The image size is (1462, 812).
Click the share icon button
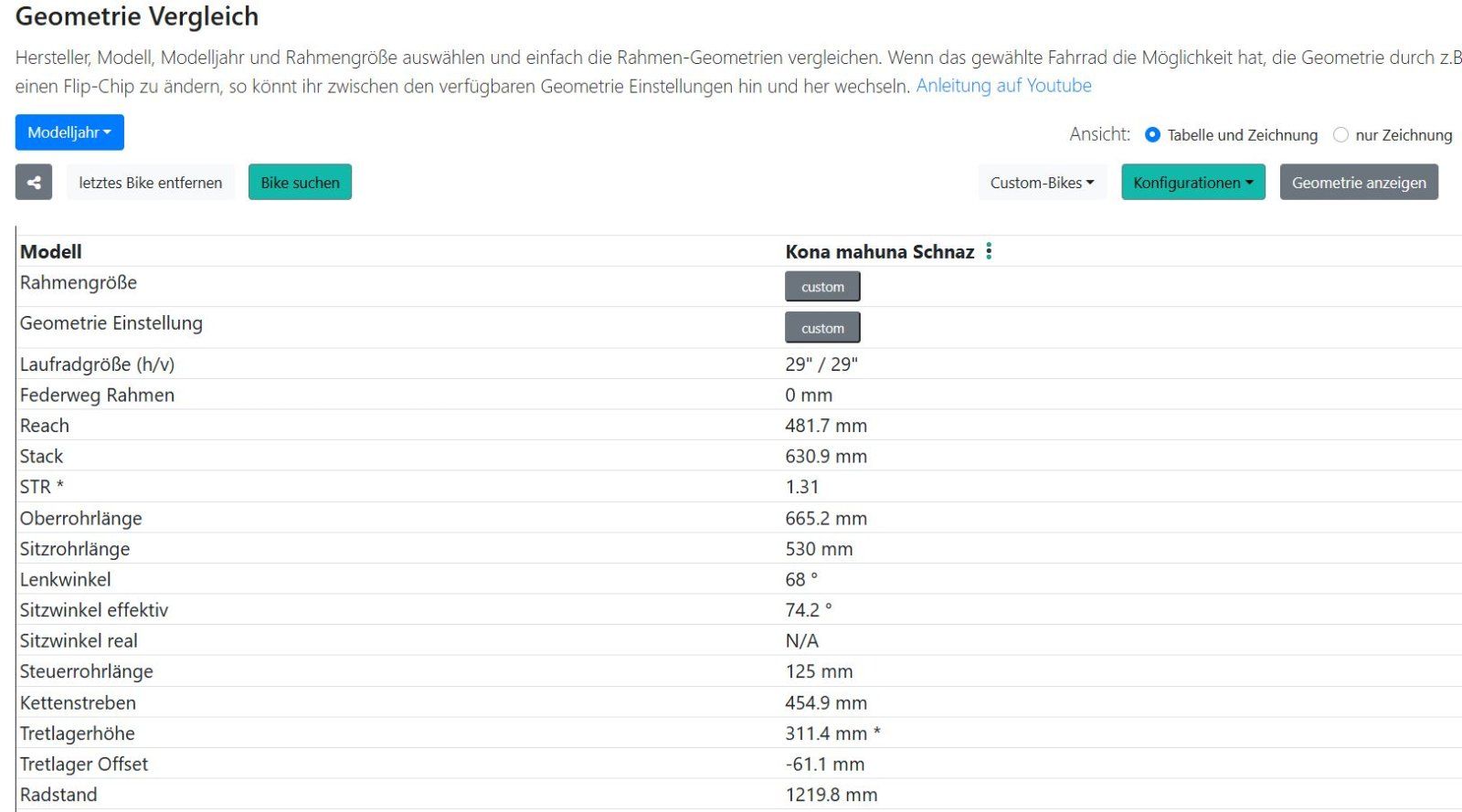34,183
